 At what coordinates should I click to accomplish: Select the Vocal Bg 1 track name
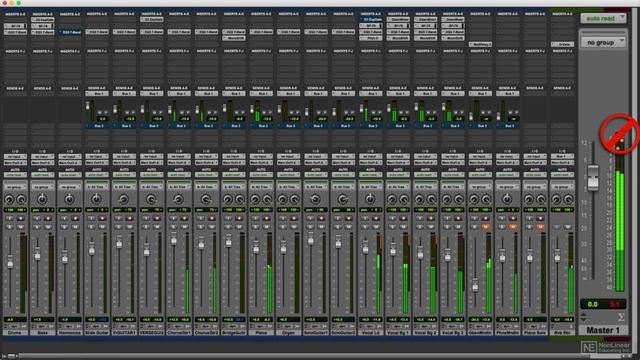click(398, 333)
